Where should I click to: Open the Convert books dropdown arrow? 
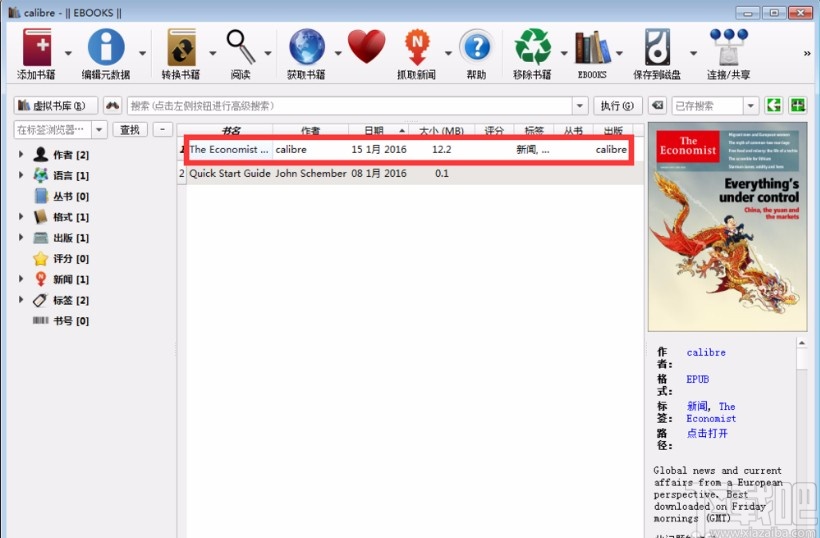click(212, 53)
